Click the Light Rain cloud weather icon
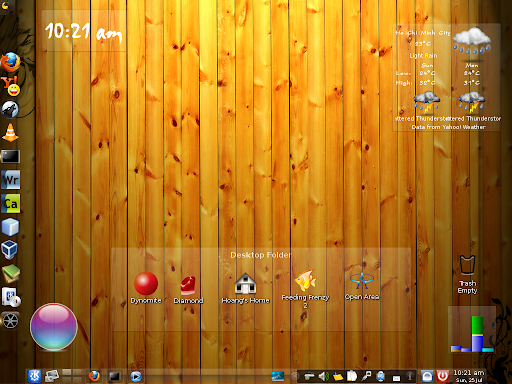 [x=472, y=41]
